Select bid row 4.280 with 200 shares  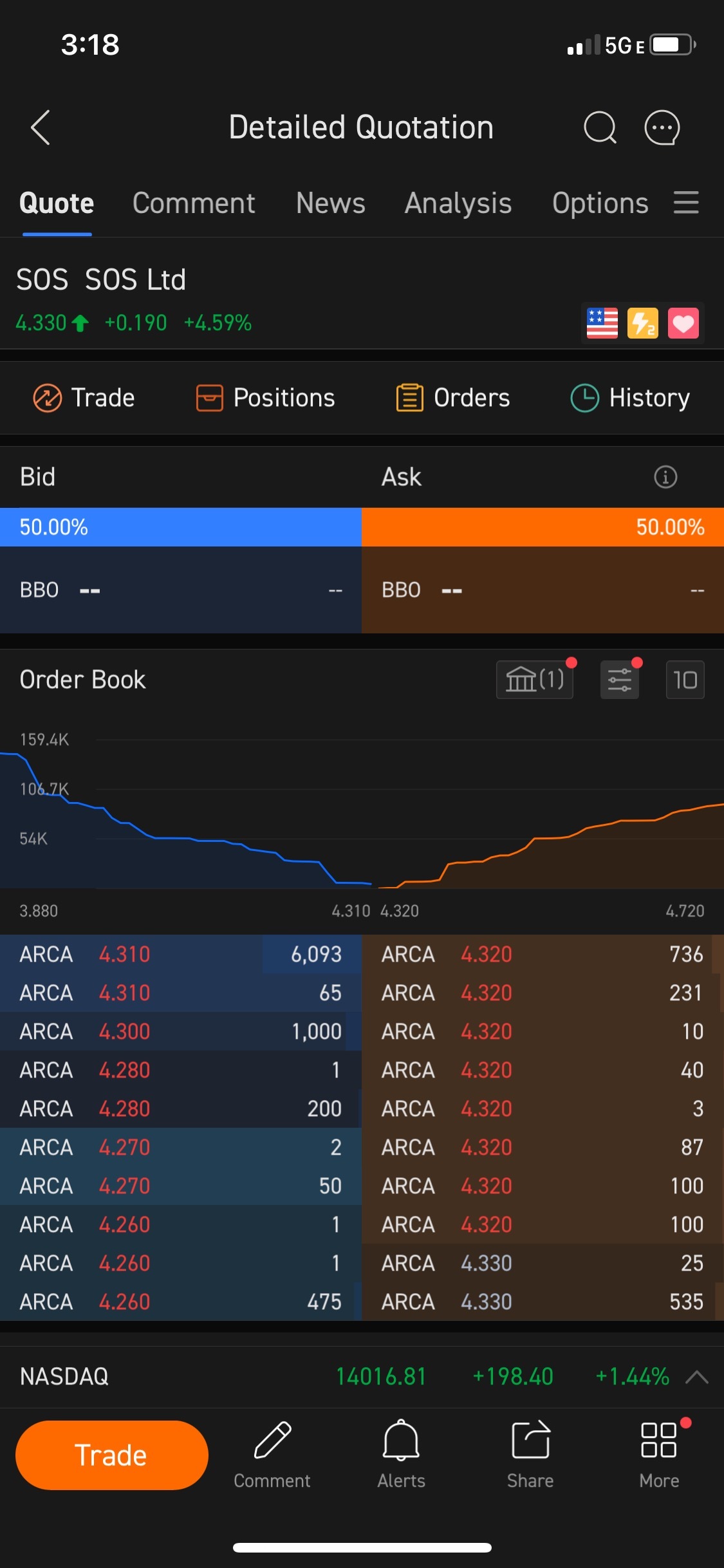point(181,1108)
